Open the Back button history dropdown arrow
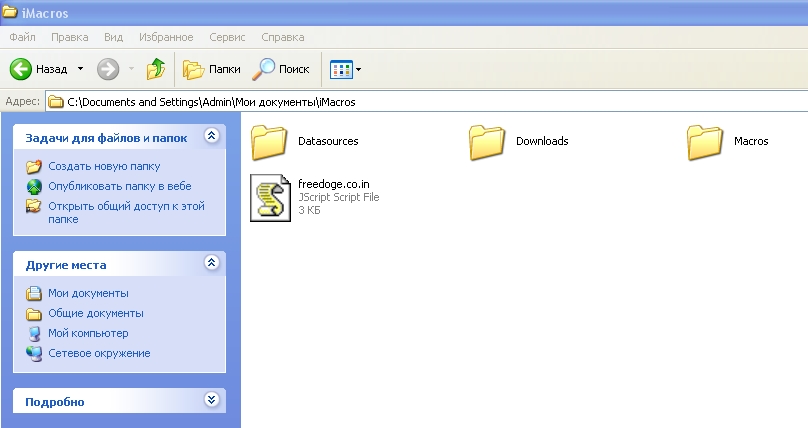The image size is (808, 428). (80, 69)
